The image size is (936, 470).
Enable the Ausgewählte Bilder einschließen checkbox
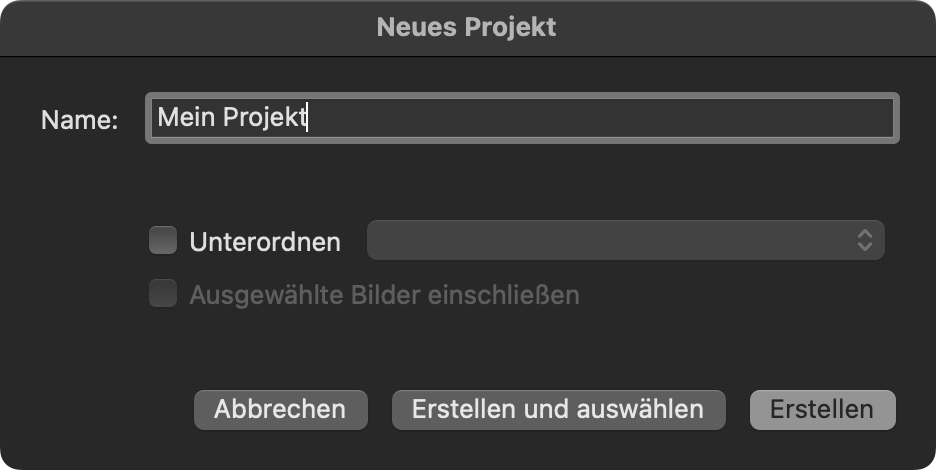pos(163,293)
